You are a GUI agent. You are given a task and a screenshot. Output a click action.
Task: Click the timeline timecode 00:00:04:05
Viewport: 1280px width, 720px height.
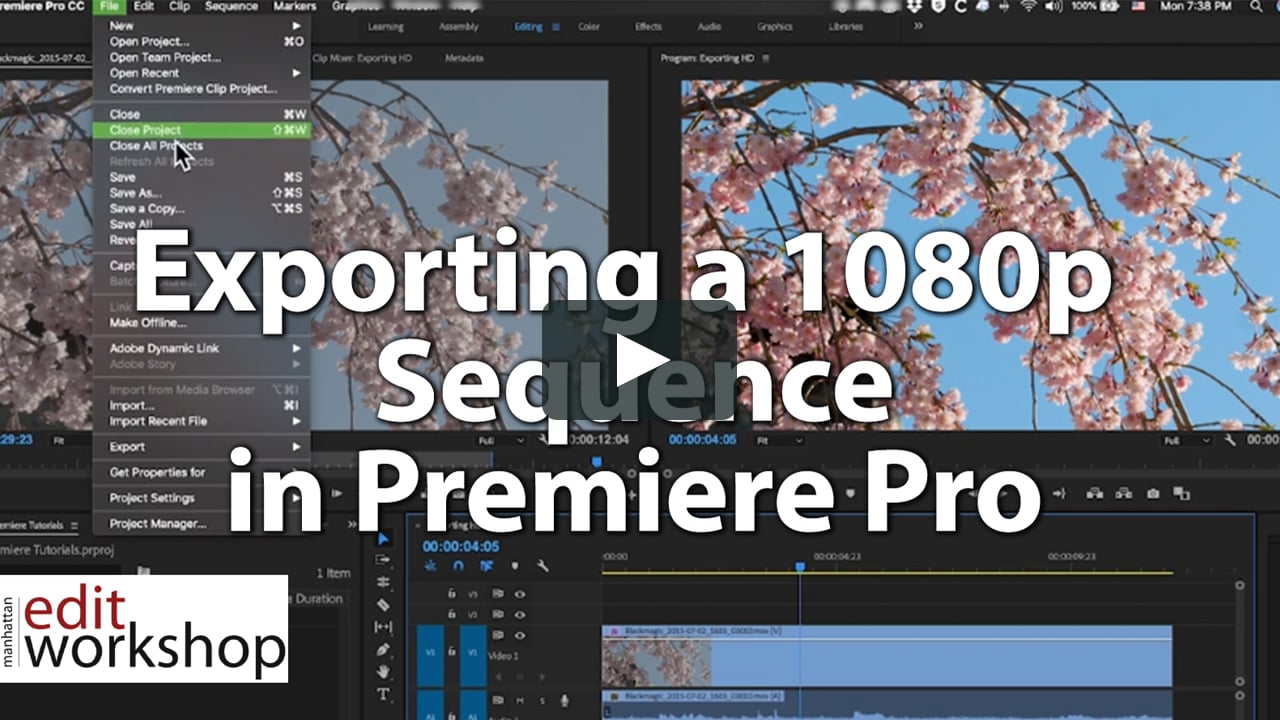coord(460,547)
